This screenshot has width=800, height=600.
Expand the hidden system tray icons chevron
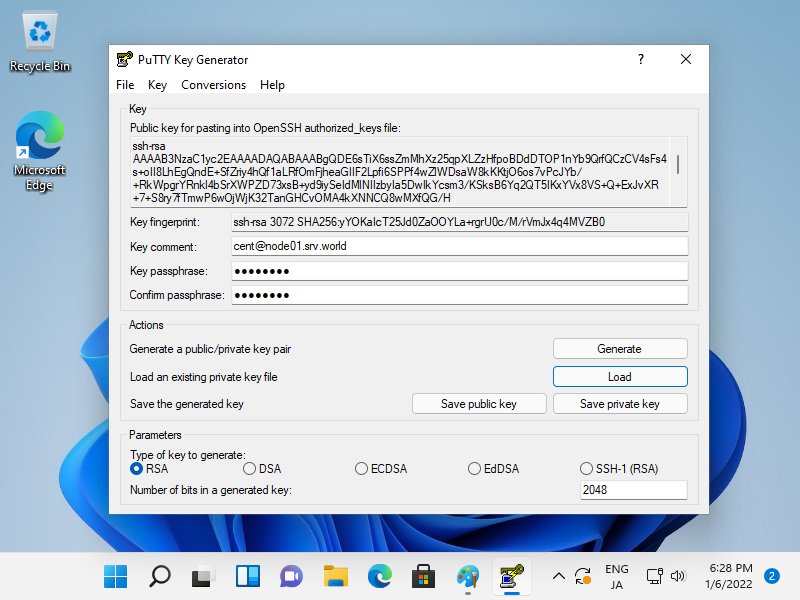tap(558, 576)
